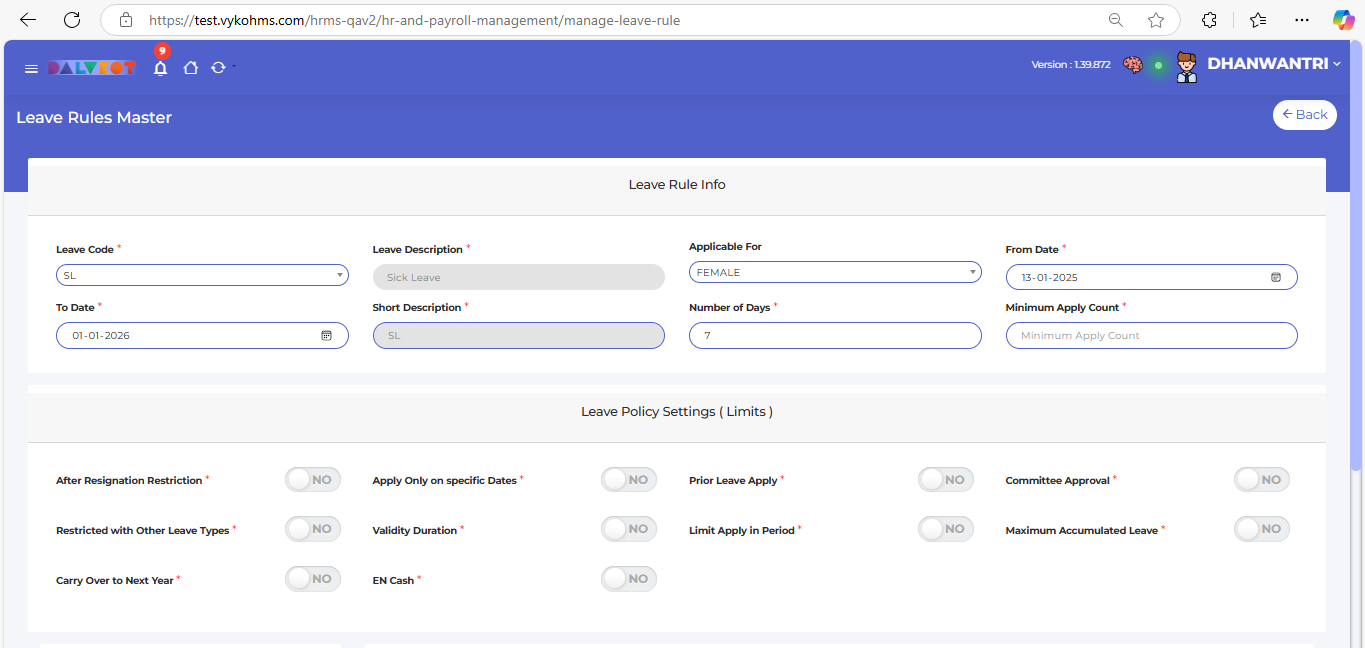Click the user avatar icon
1365x648 pixels.
point(1187,67)
